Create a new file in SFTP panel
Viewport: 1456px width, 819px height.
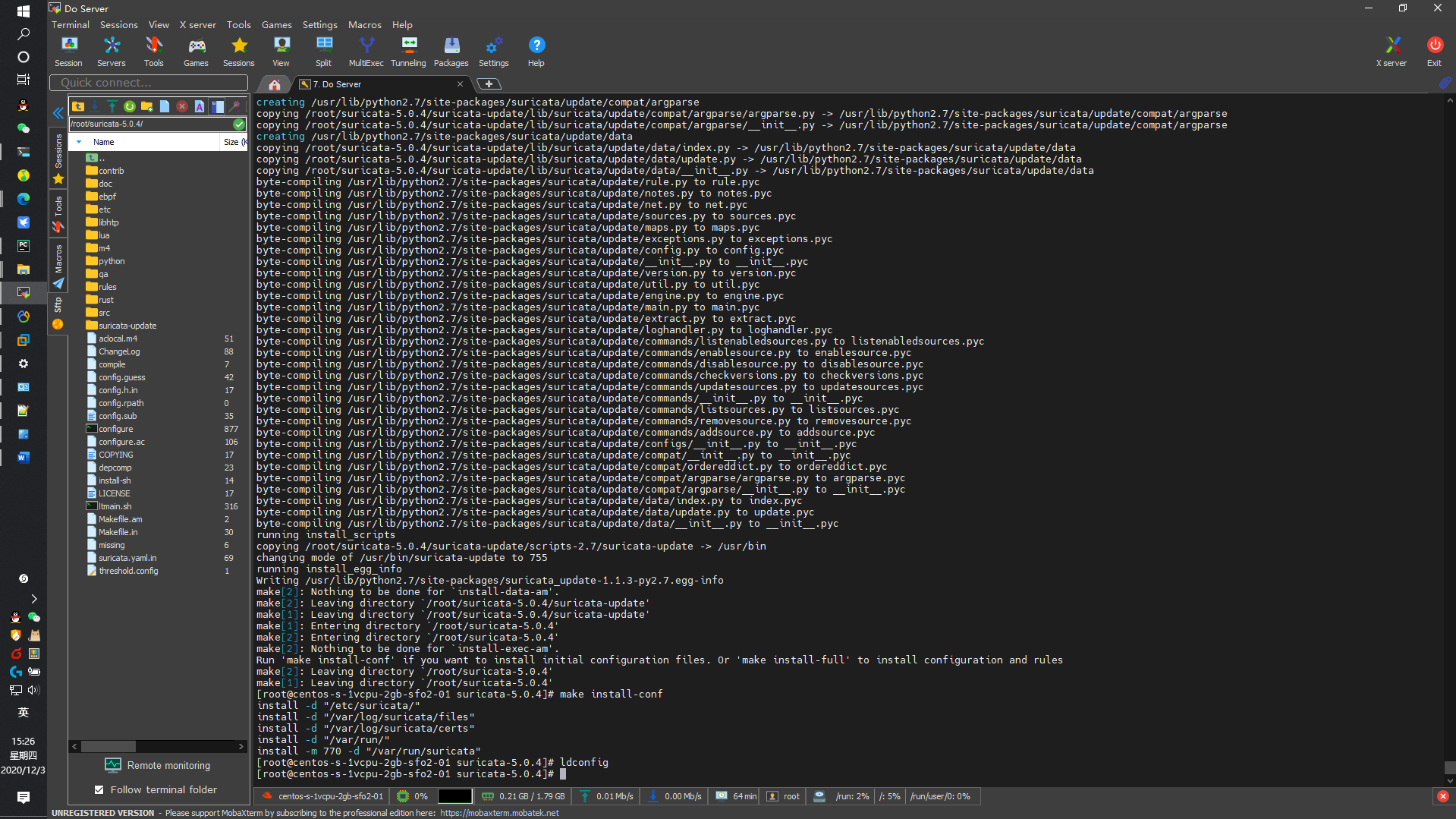165,106
